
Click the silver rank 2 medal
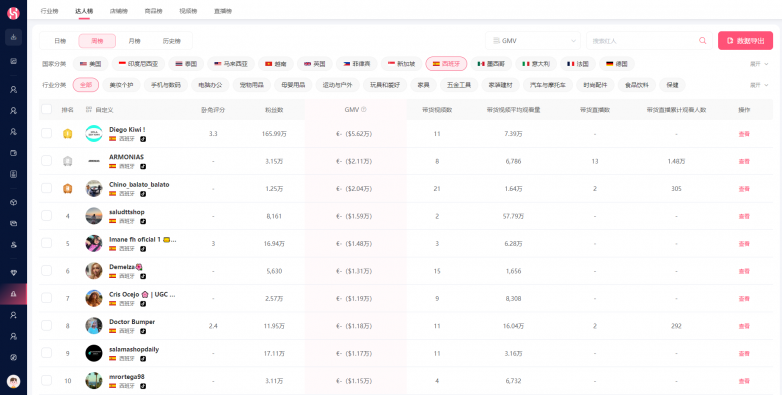tap(67, 161)
